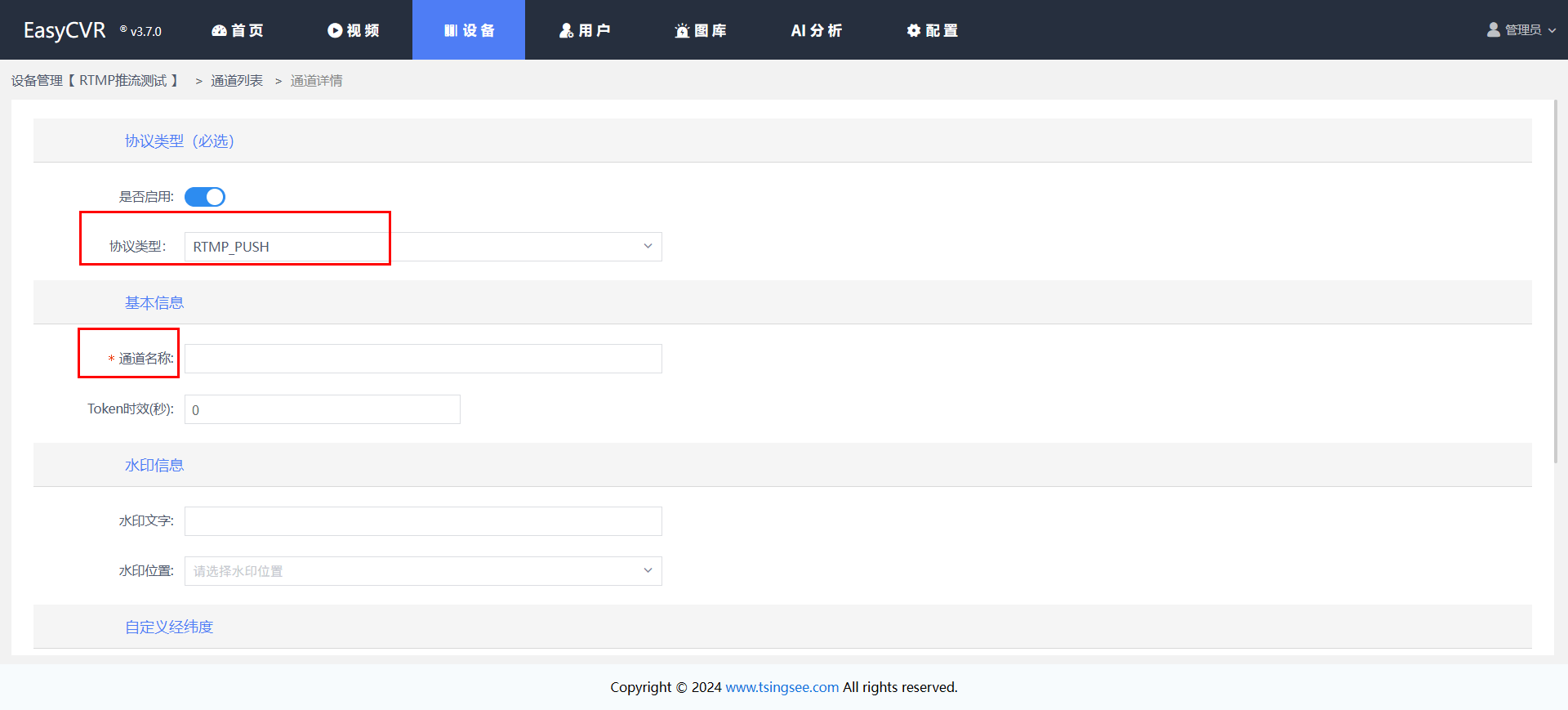1568x710 pixels.
Task: Click the user icon beside 用户
Action: (x=566, y=30)
